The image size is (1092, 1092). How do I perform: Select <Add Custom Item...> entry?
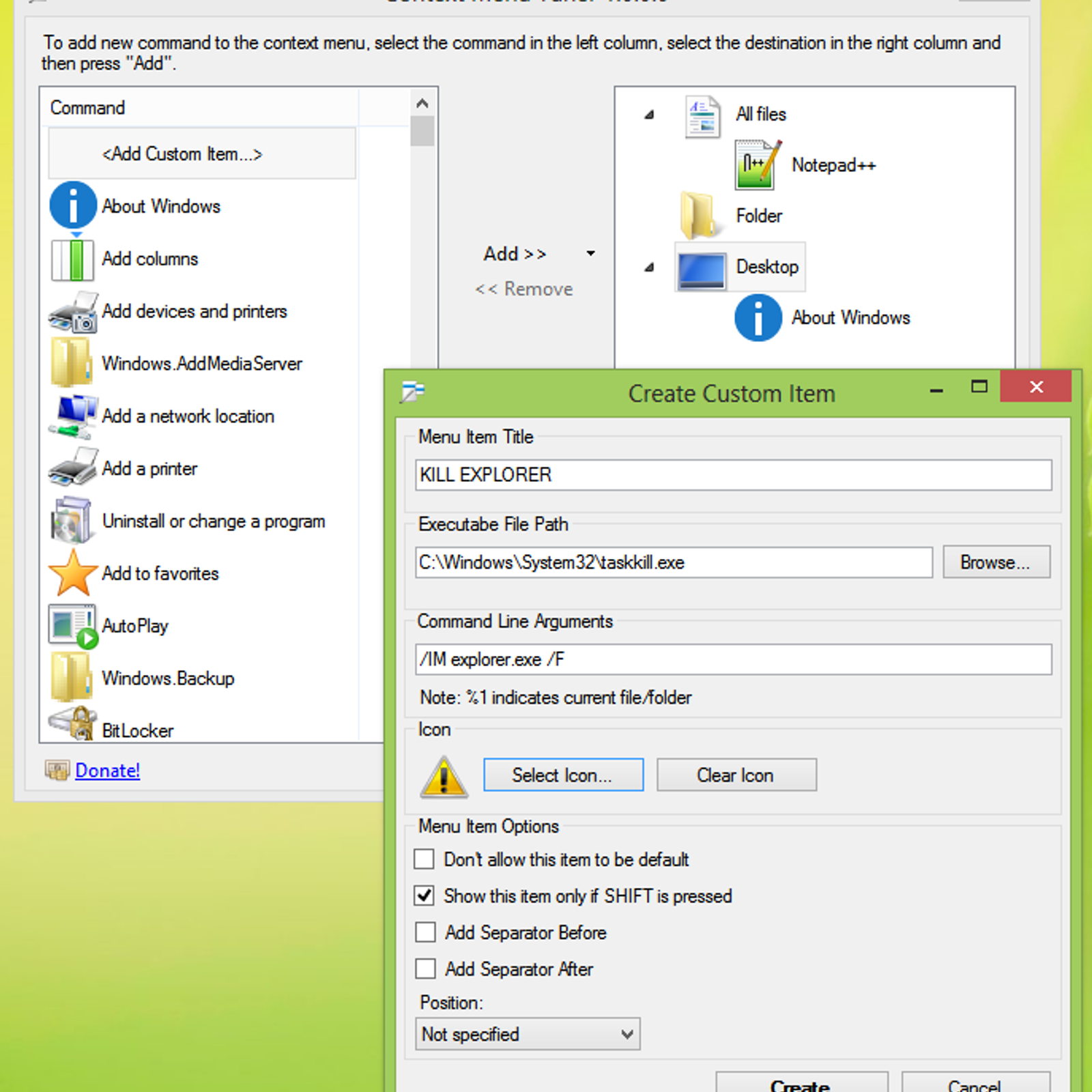[x=202, y=154]
